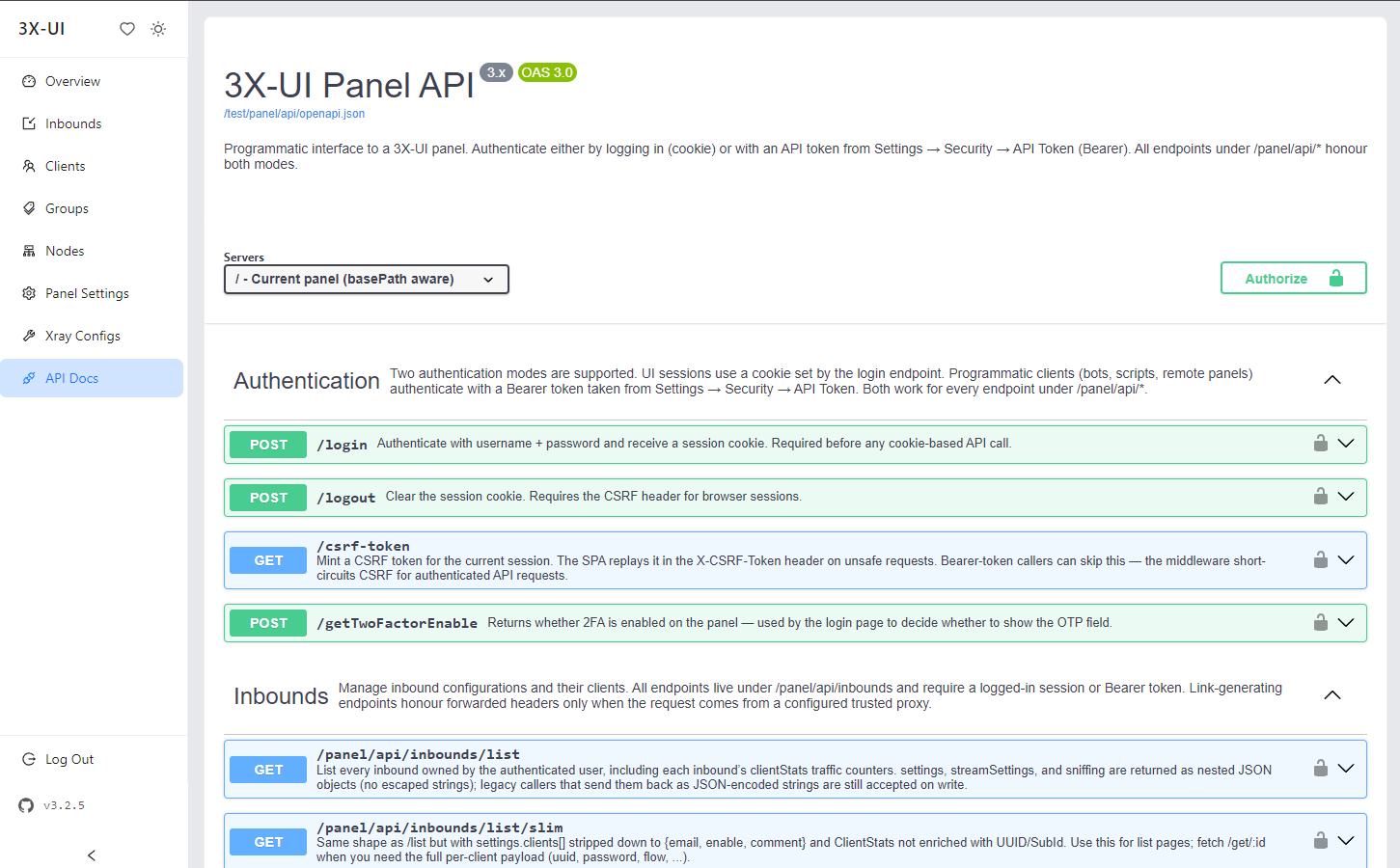
Task: Click the lock icon on /getTwoFactorEnable row
Action: pyautogui.click(x=1321, y=622)
